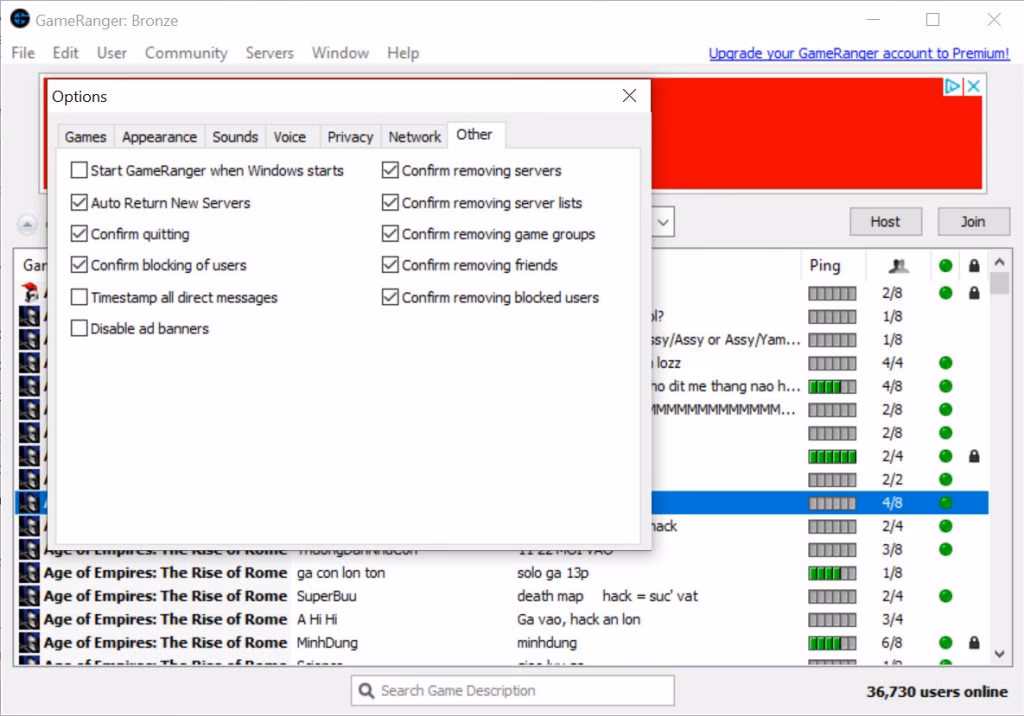Click game icon in MinhDung row

29,643
